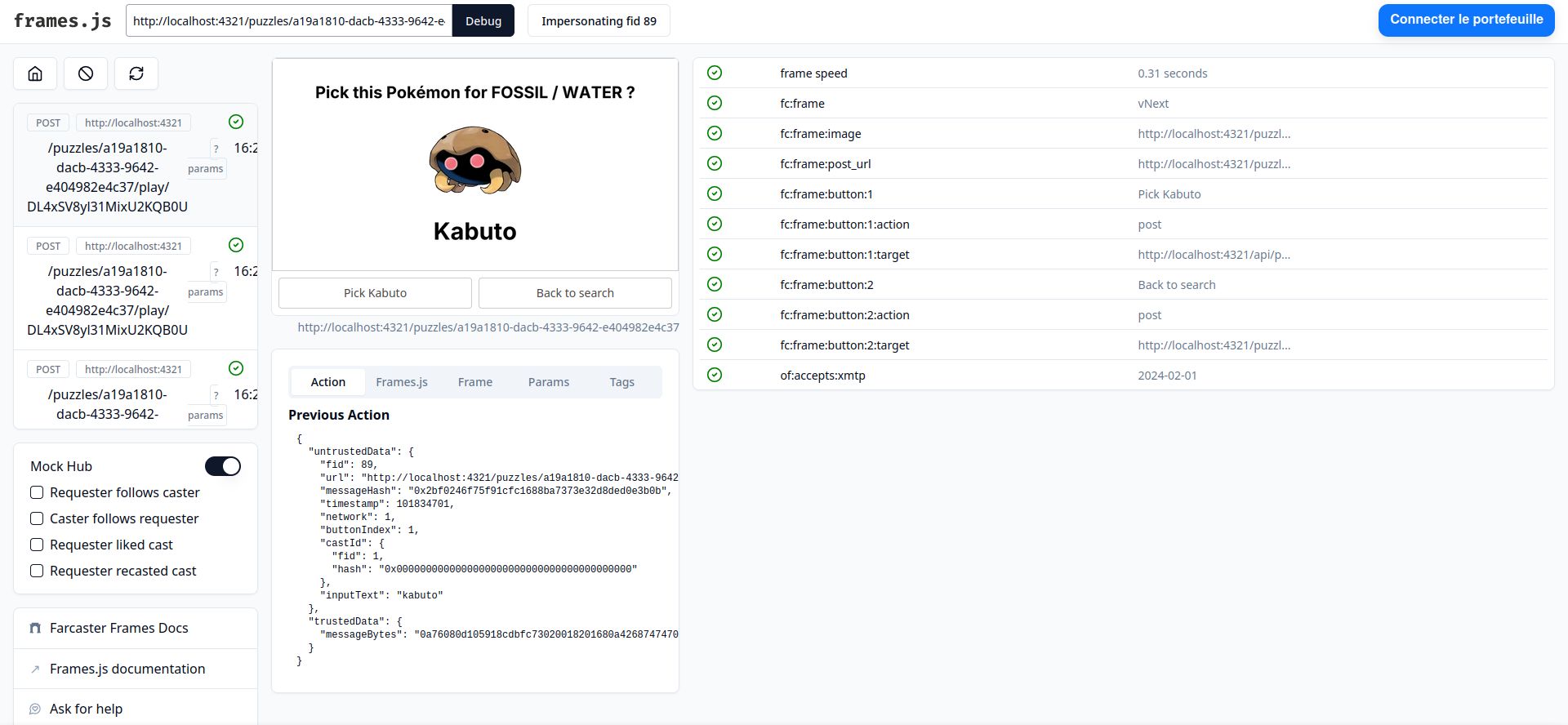Switch to the Action tab

(328, 382)
